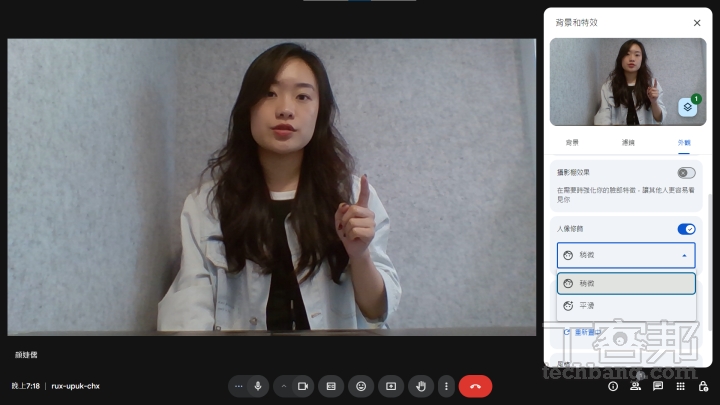Show the participants list
Viewport: 720px width, 405px height.
coord(636,386)
